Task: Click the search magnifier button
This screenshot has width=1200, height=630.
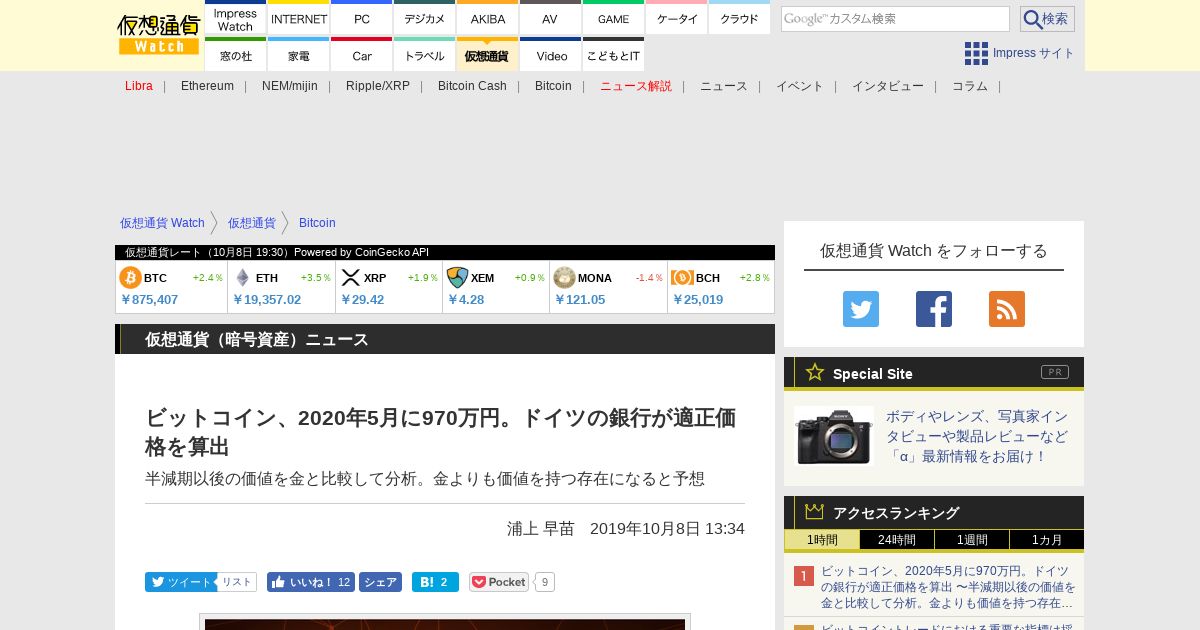Action: point(1047,19)
